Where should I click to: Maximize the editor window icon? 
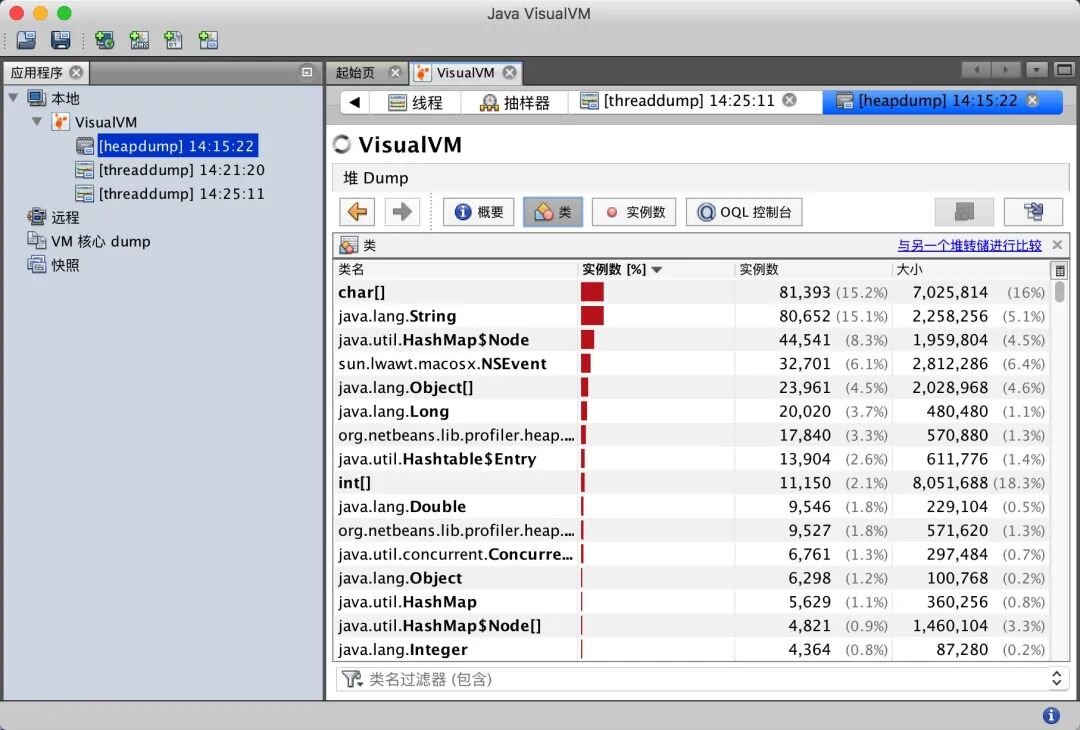coord(1064,70)
